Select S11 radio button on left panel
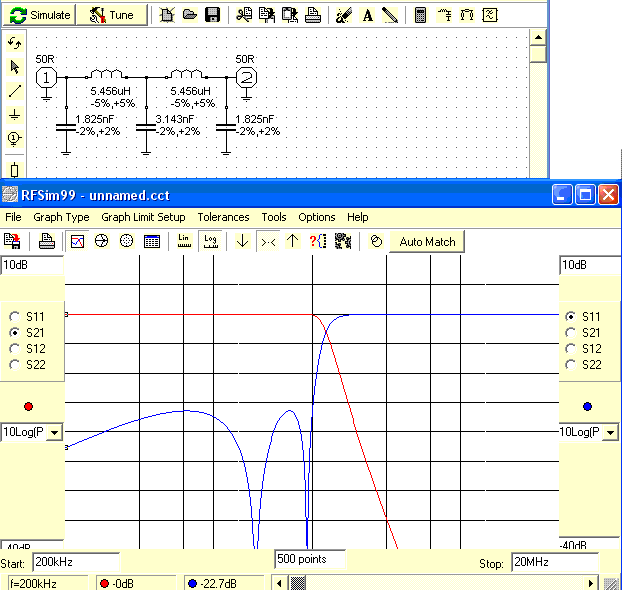The image size is (622, 590). click(15, 316)
